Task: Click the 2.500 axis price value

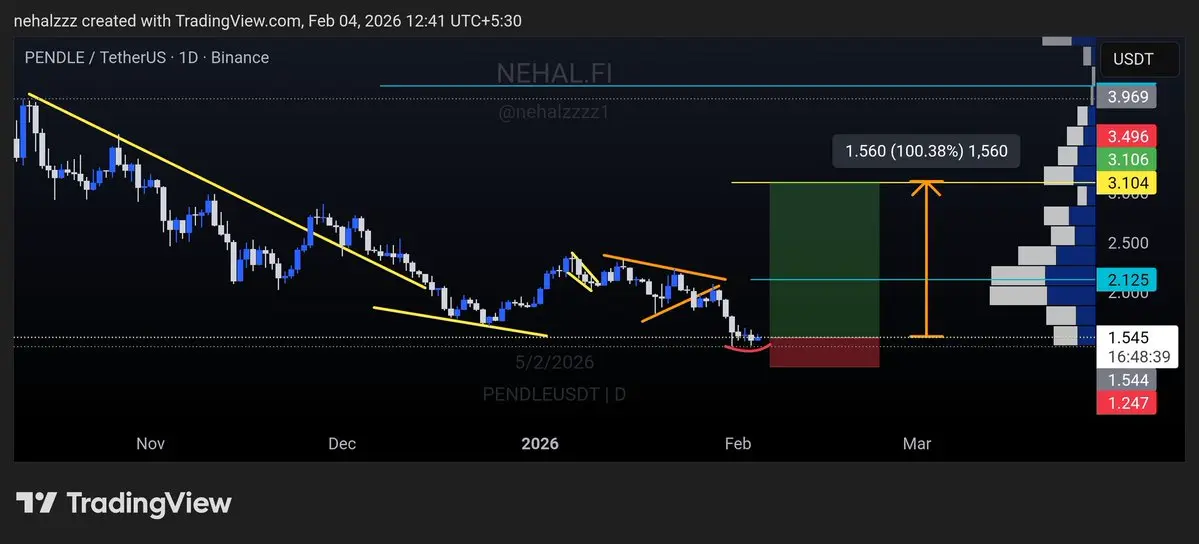Action: pyautogui.click(x=1128, y=243)
